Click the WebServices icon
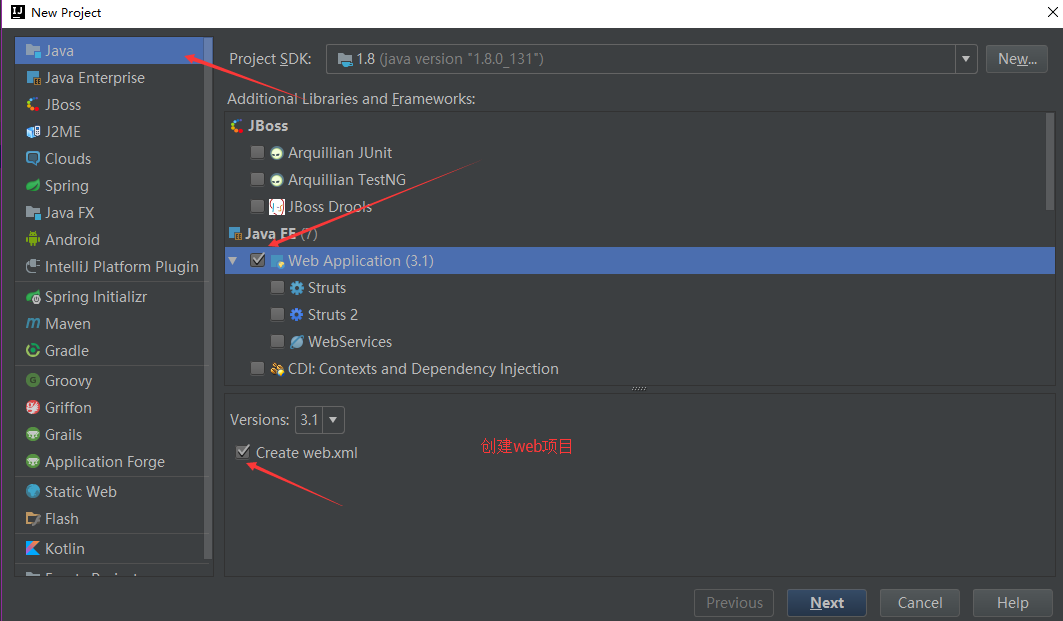The image size is (1063, 621). tap(296, 342)
